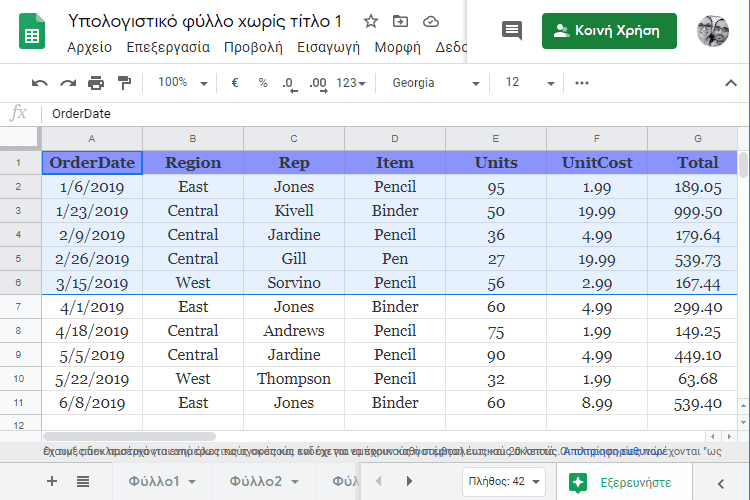Click the cell containing Sorvino
The height and width of the screenshot is (500, 750).
[x=294, y=283]
